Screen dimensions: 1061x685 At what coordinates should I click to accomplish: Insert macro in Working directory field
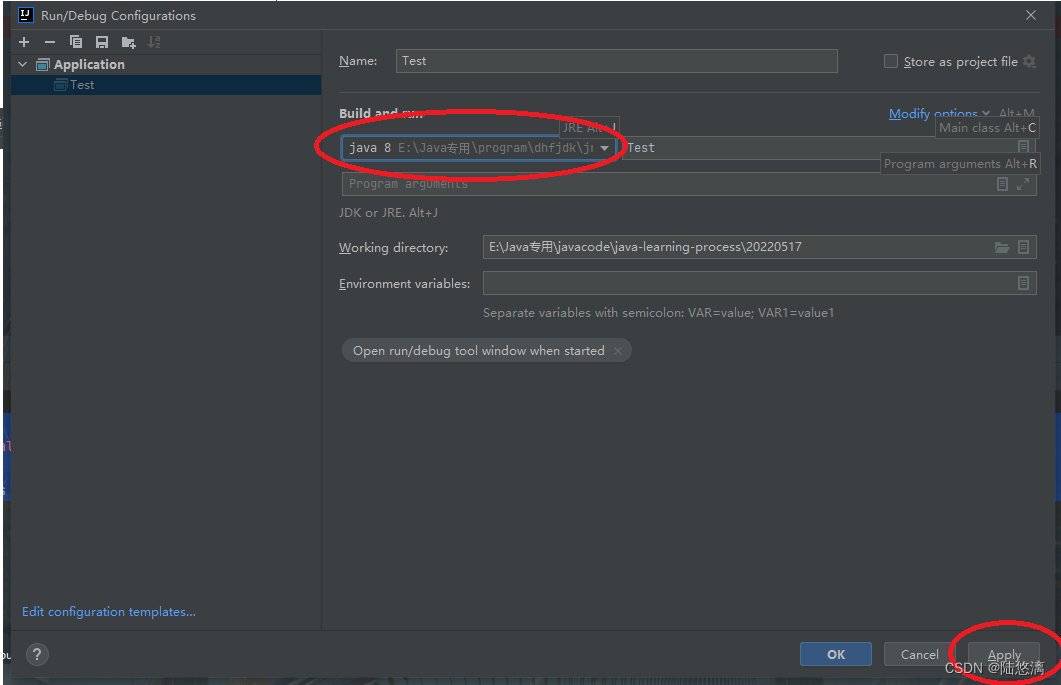click(x=1023, y=247)
